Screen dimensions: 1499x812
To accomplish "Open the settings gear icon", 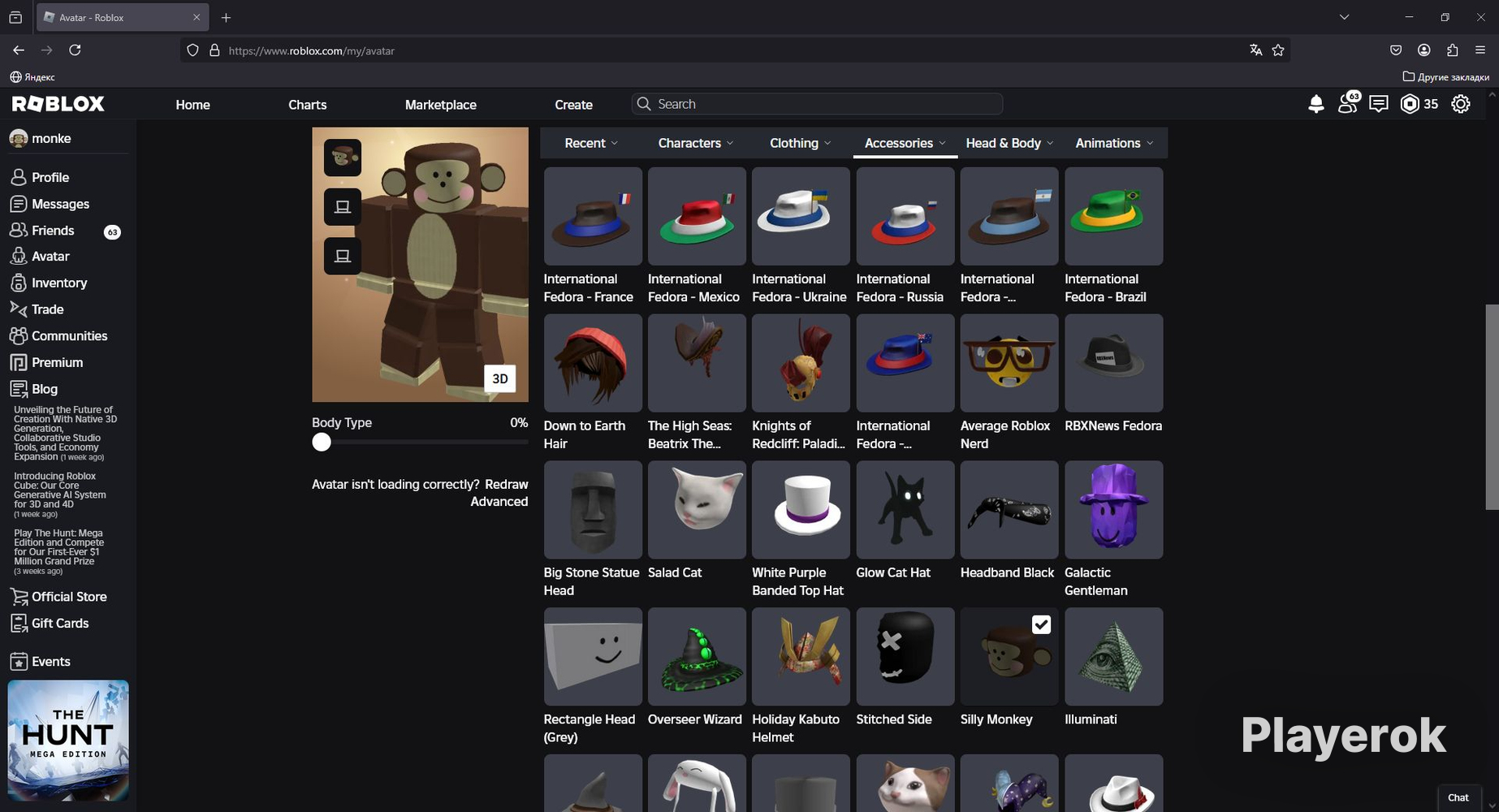I will (1461, 104).
